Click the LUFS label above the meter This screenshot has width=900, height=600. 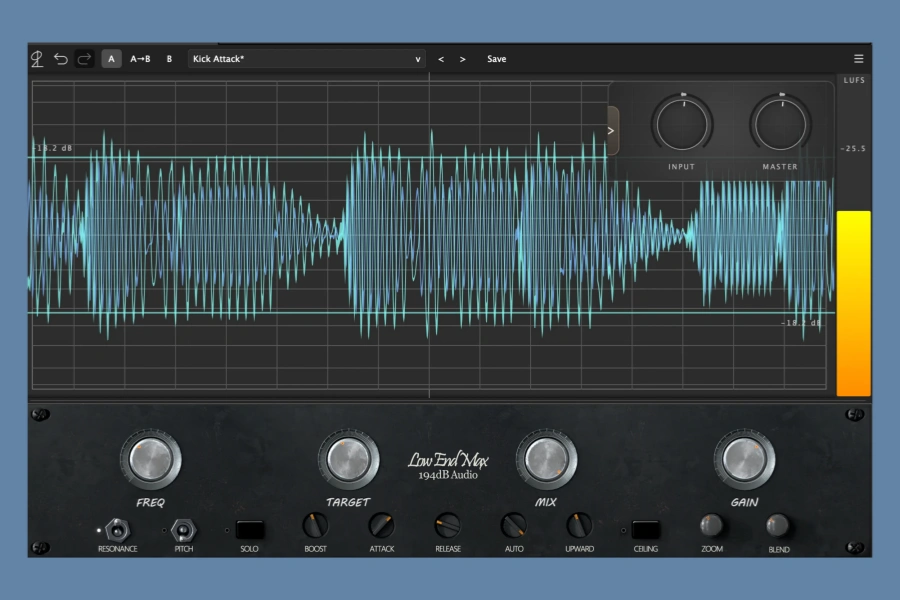click(854, 80)
